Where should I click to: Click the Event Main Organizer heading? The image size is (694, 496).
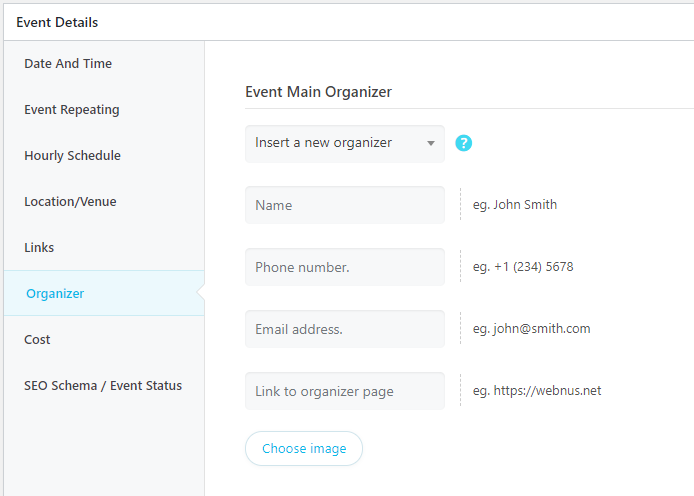[x=318, y=92]
